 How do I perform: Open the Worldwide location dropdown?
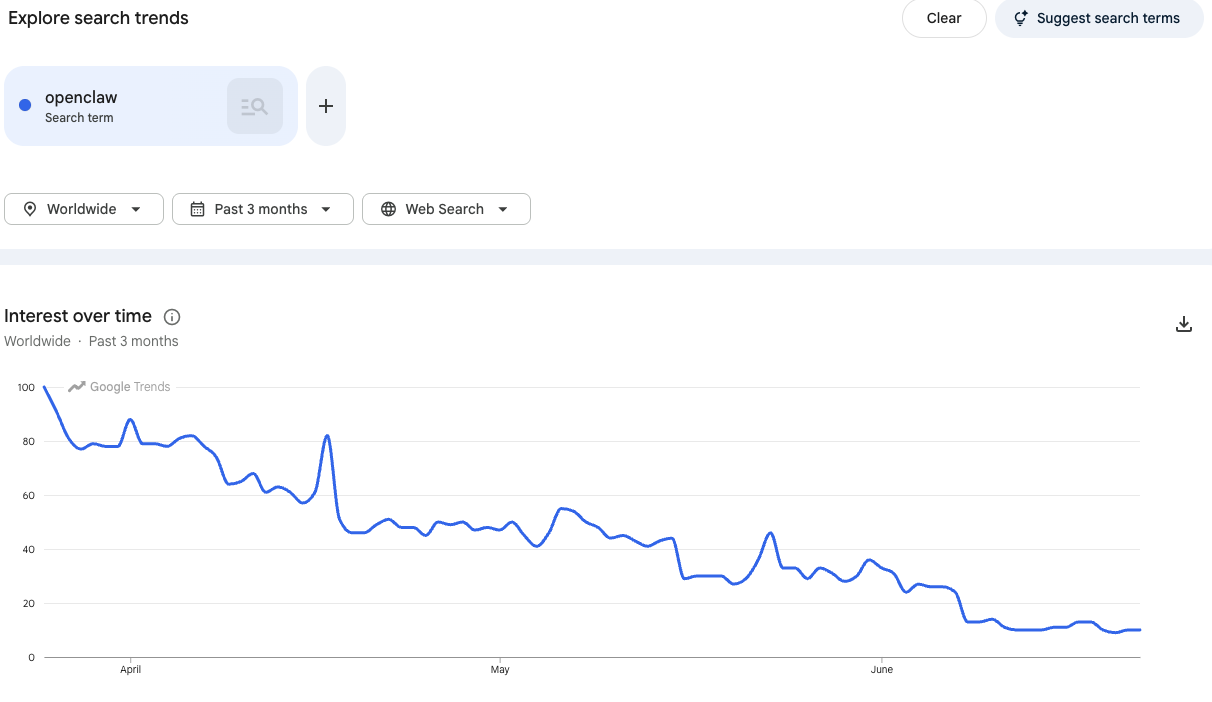point(84,209)
